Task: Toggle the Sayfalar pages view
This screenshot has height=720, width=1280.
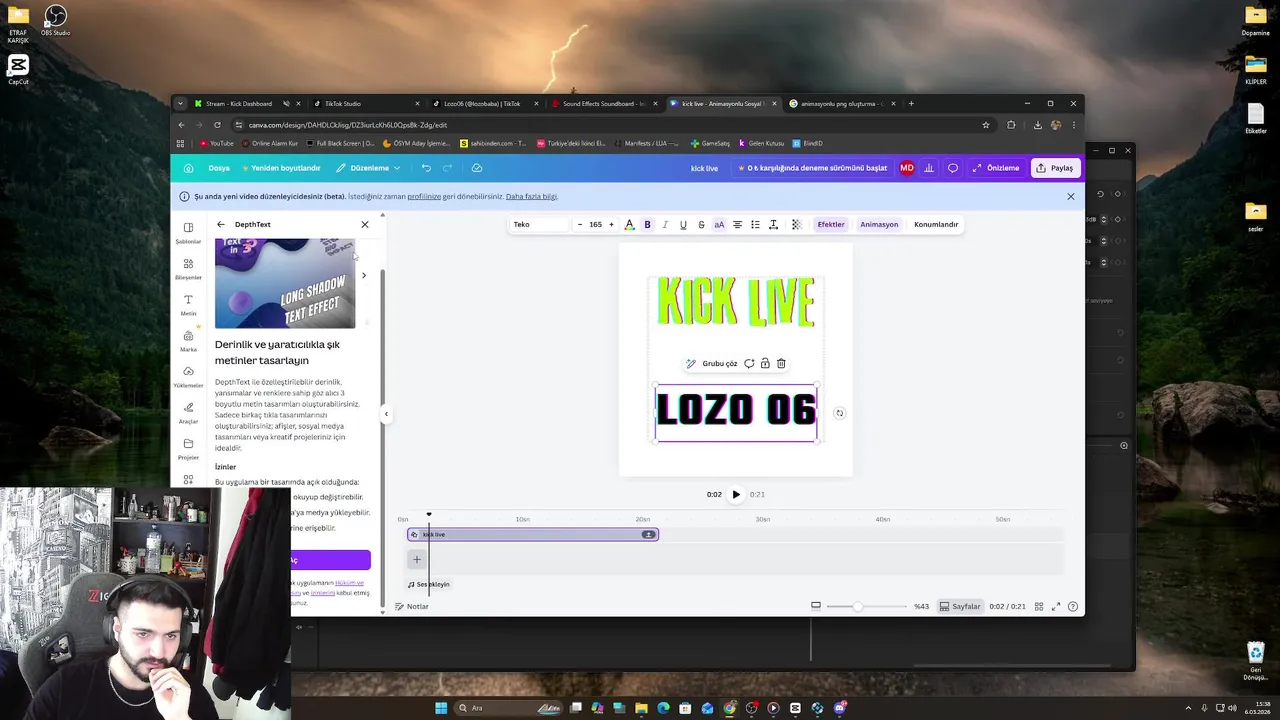Action: 960,606
